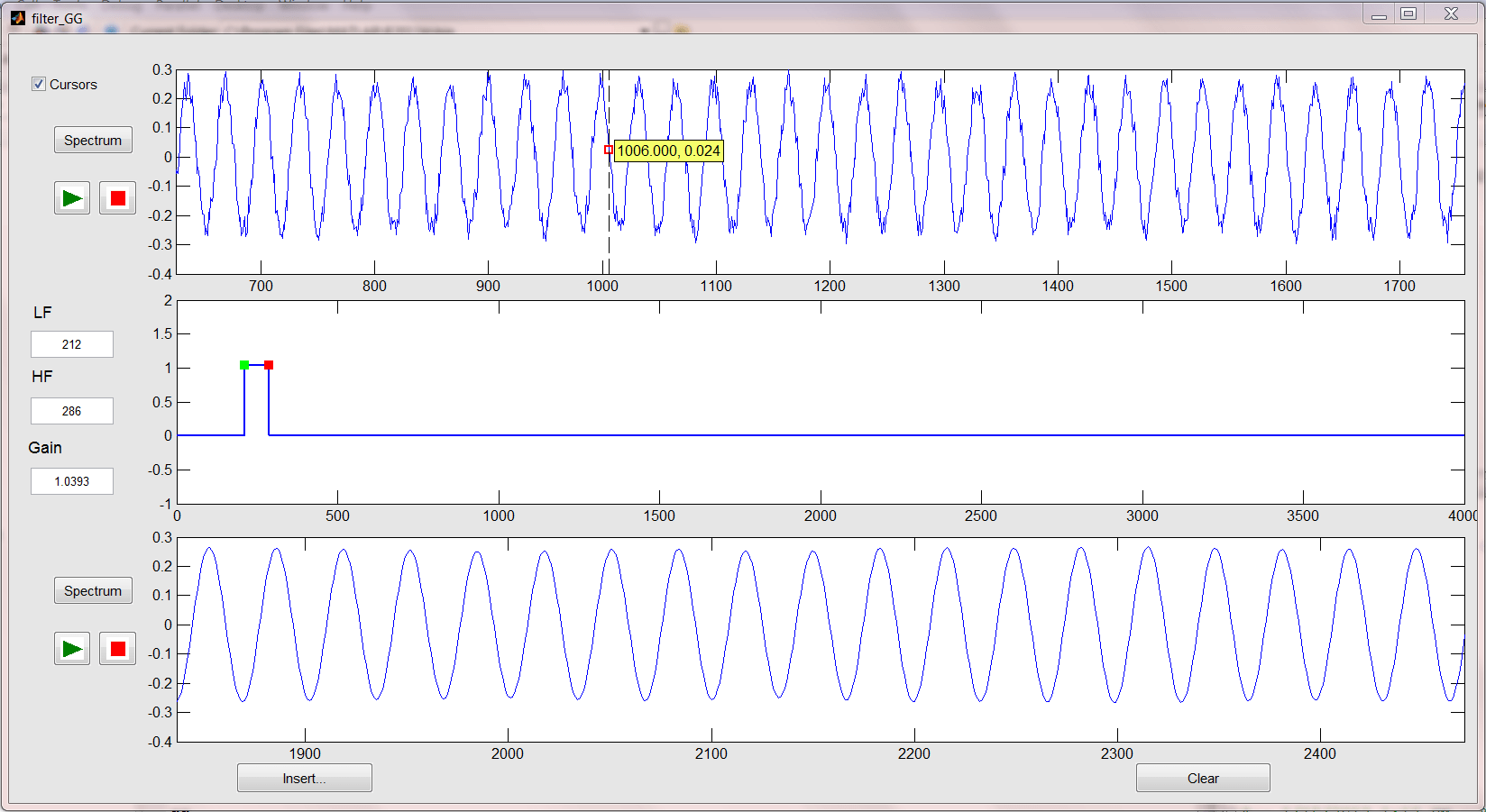Enable Cursors on the signal plot

[39, 84]
